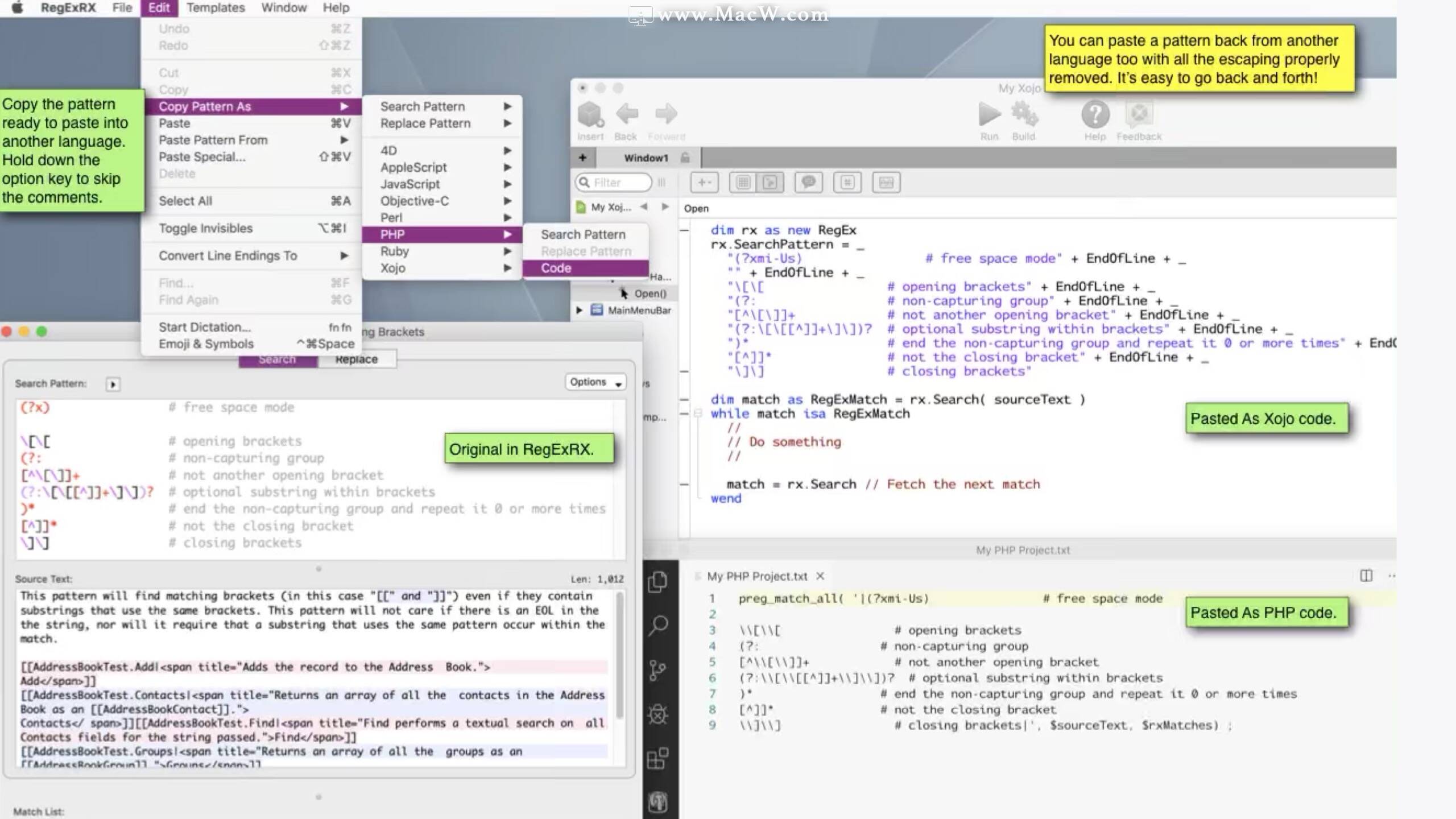Open the Source Control icon in the PHP editor sidebar
Viewport: 1456px width, 819px height.
point(658,670)
